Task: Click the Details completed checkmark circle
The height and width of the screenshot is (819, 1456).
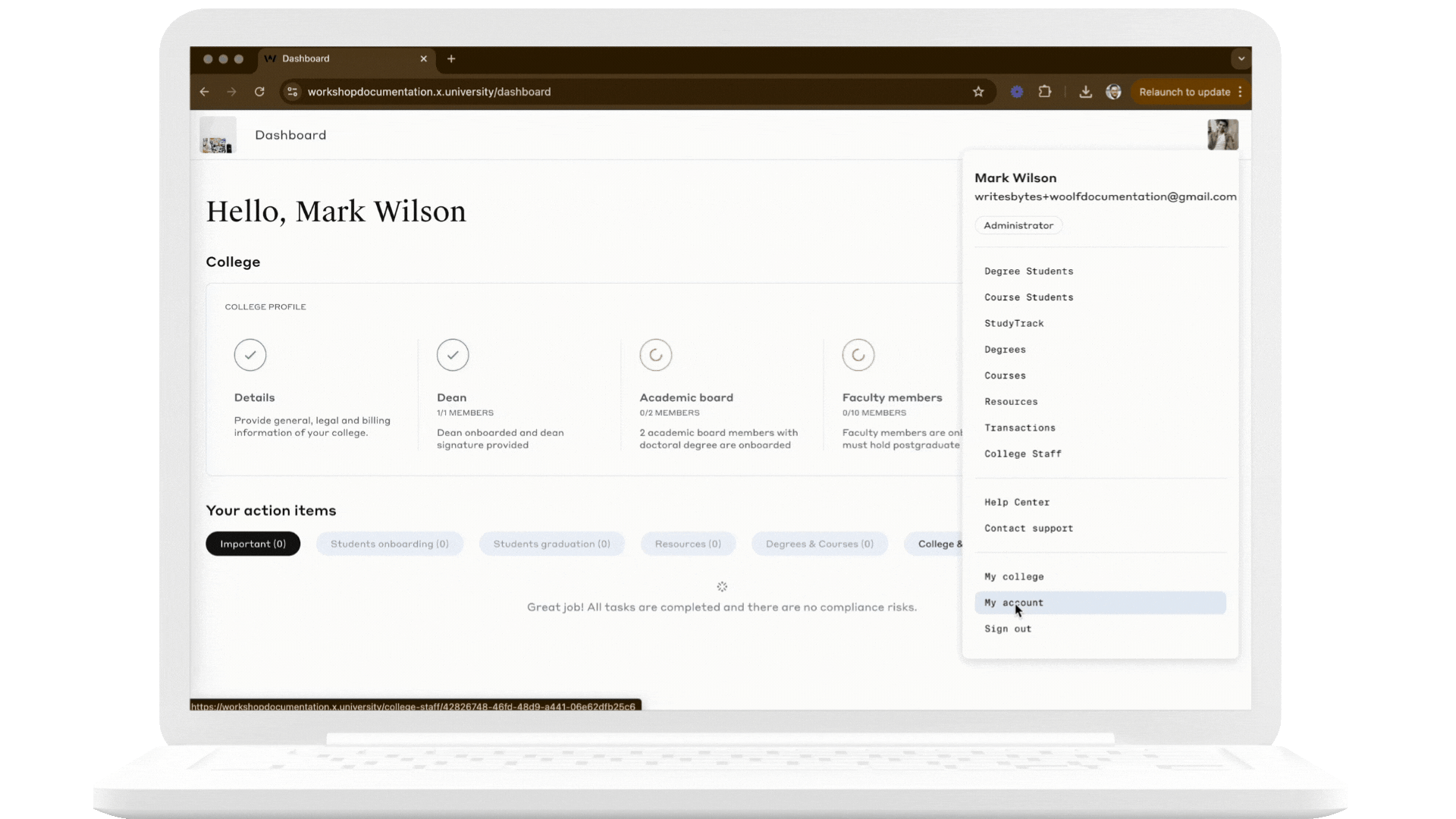Action: [x=250, y=355]
